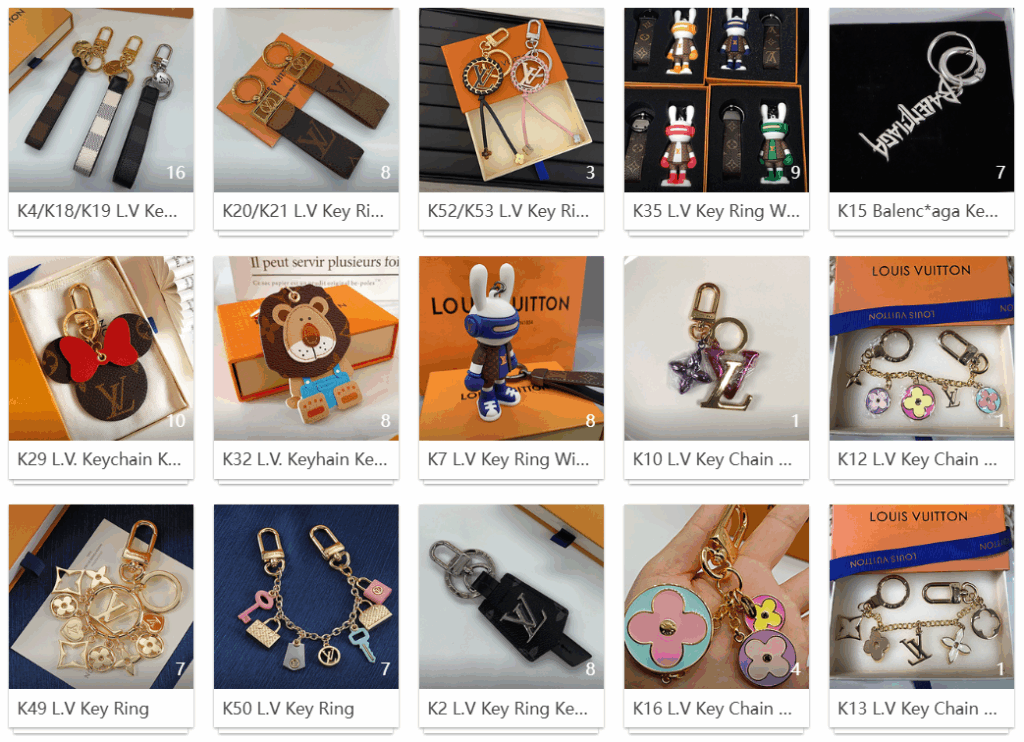Click the 'K50 L.V Key Ring' title link
This screenshot has width=1024, height=742.
click(x=288, y=709)
